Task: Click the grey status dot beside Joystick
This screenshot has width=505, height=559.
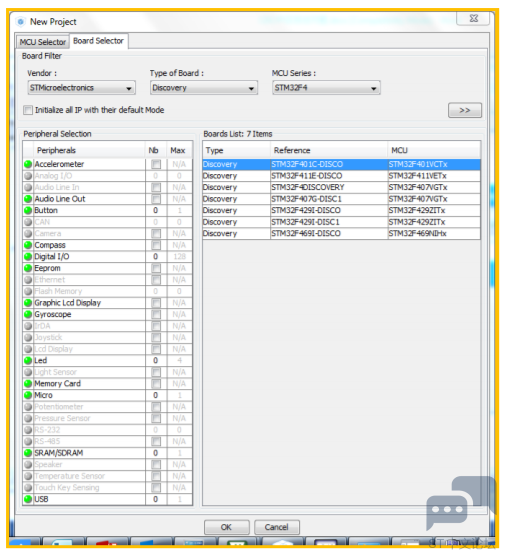Action: (x=28, y=338)
